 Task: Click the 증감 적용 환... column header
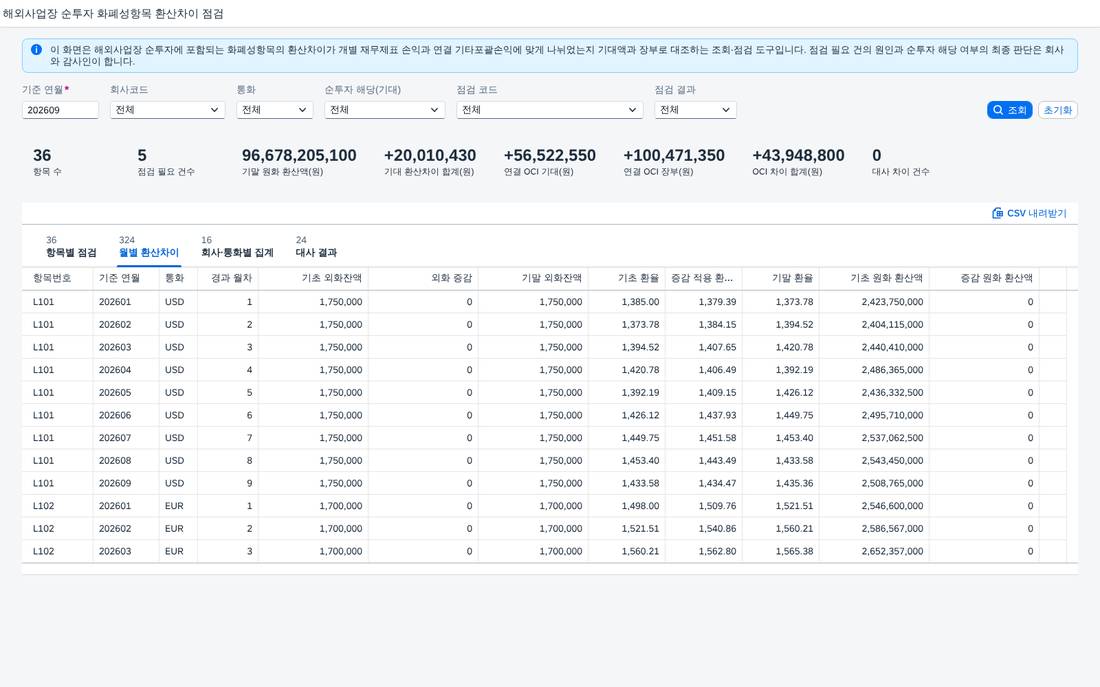click(x=702, y=279)
